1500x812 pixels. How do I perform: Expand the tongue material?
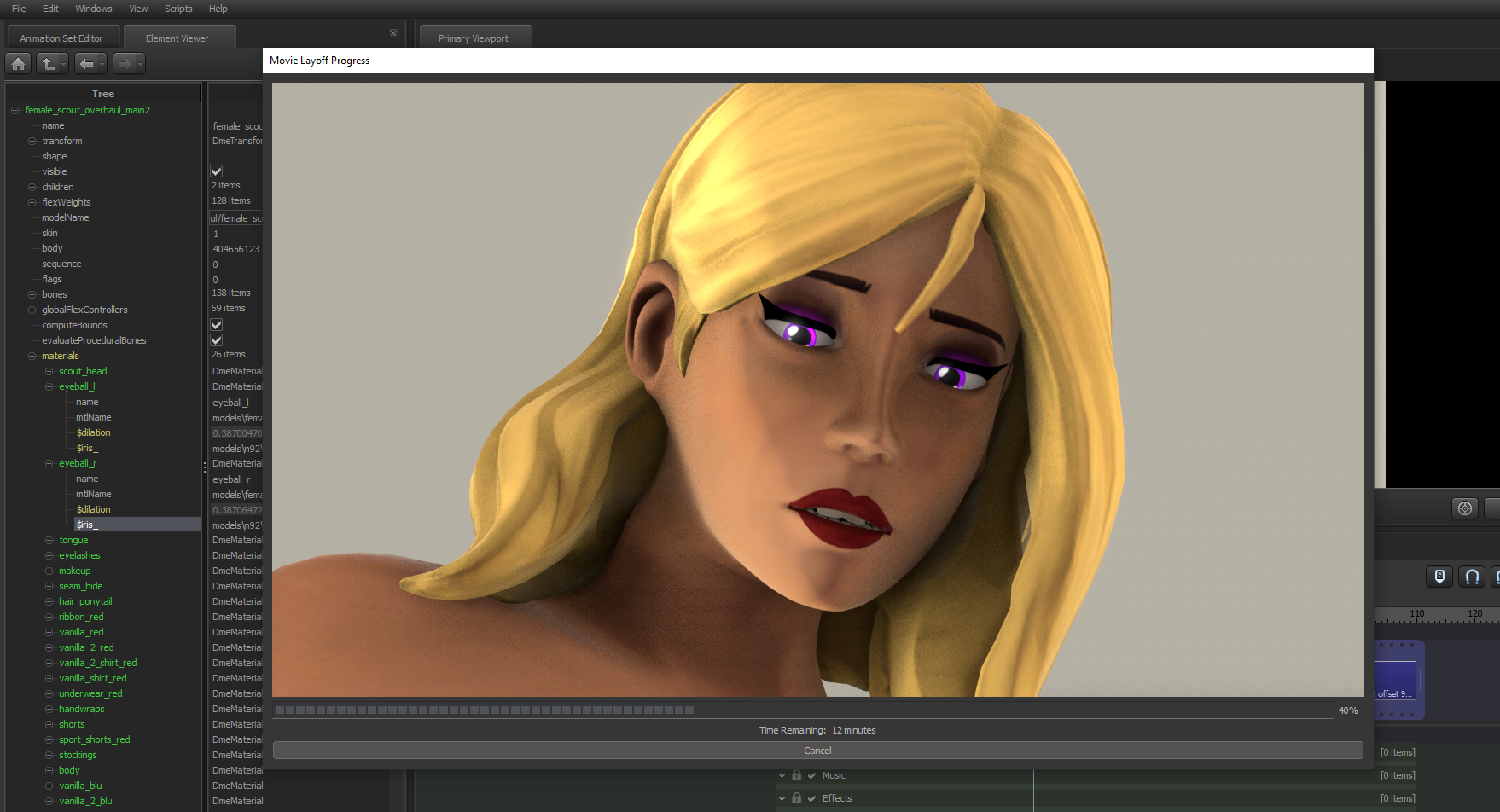point(49,540)
